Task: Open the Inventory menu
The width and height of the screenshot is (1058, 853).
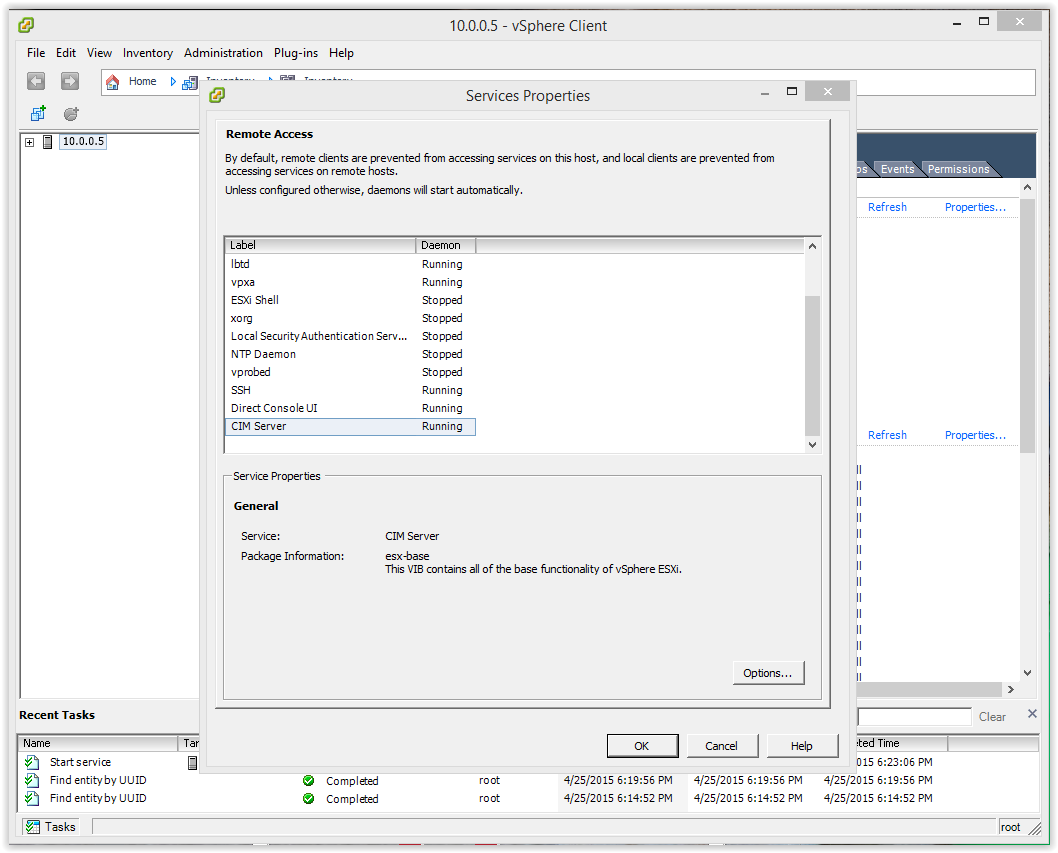Action: click(148, 53)
